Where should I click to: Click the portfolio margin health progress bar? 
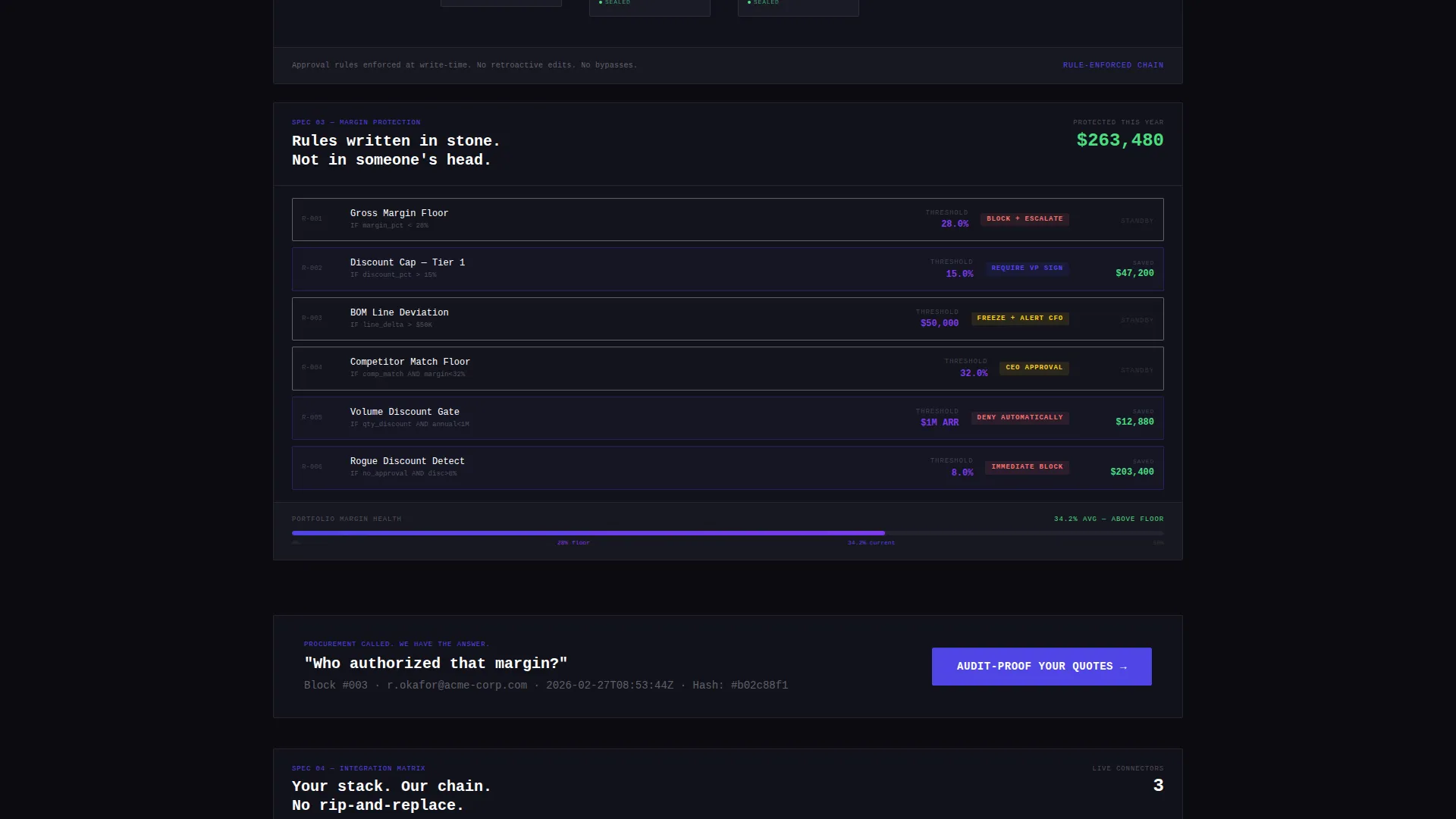(x=728, y=533)
